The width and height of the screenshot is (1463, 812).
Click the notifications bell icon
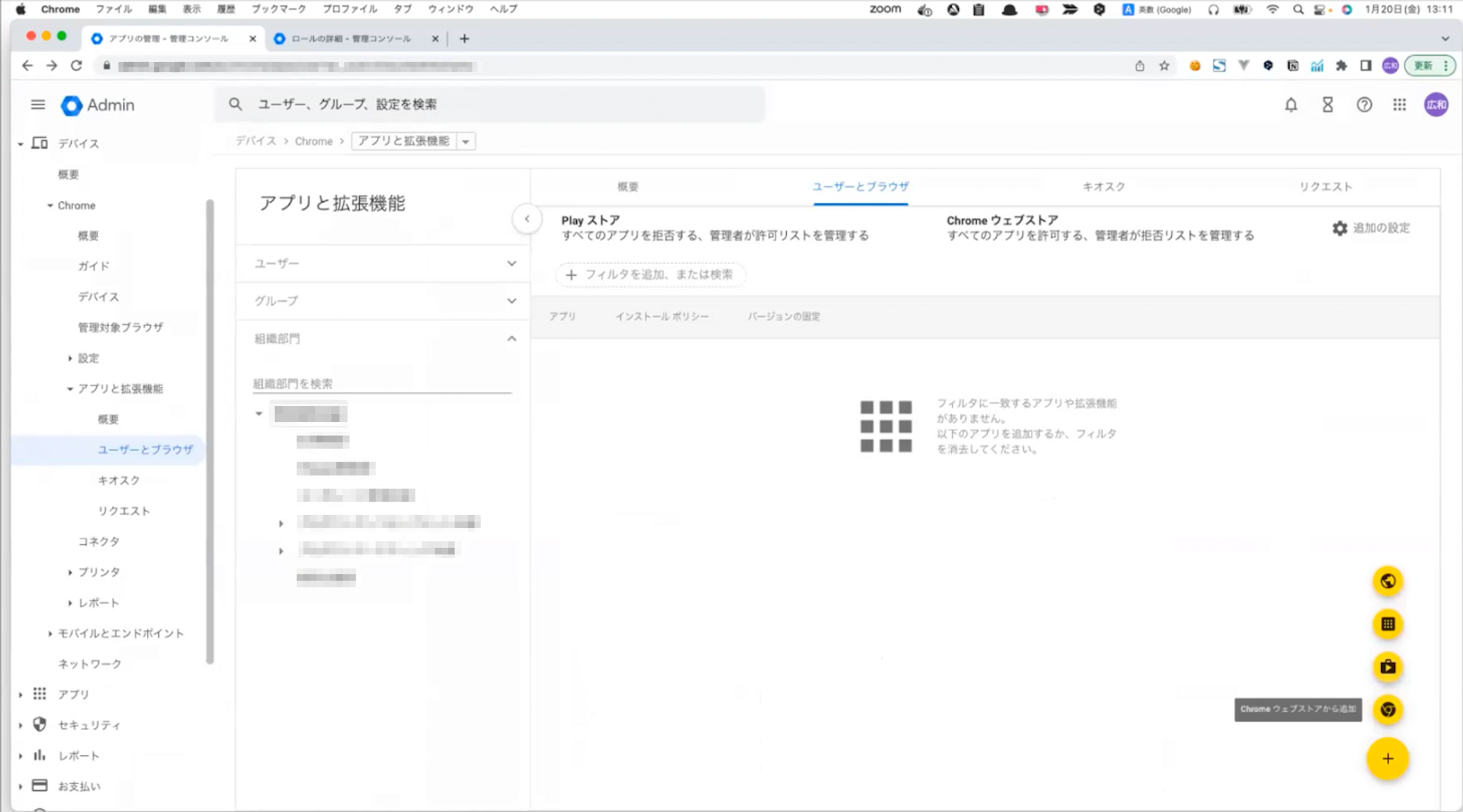point(1291,105)
